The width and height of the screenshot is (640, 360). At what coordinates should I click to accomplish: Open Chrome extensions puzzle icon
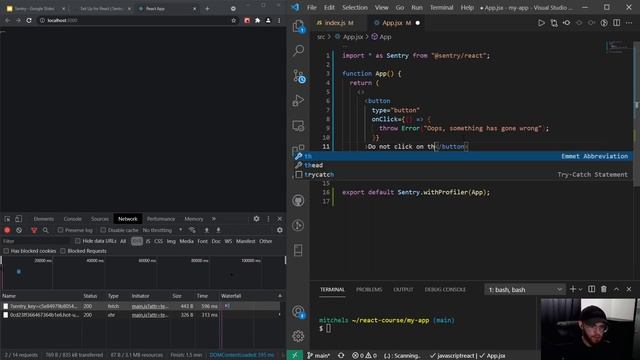click(258, 20)
